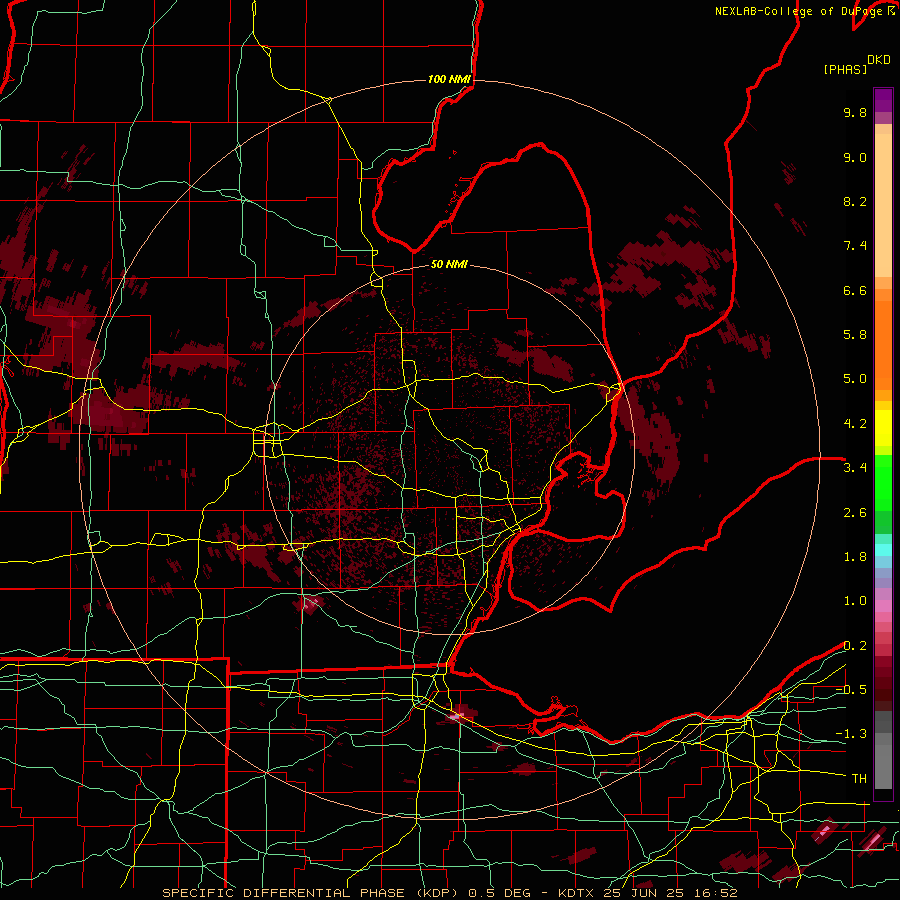Pick the yellow segment of the color bar
Viewport: 900px width, 900px height.
[883, 428]
